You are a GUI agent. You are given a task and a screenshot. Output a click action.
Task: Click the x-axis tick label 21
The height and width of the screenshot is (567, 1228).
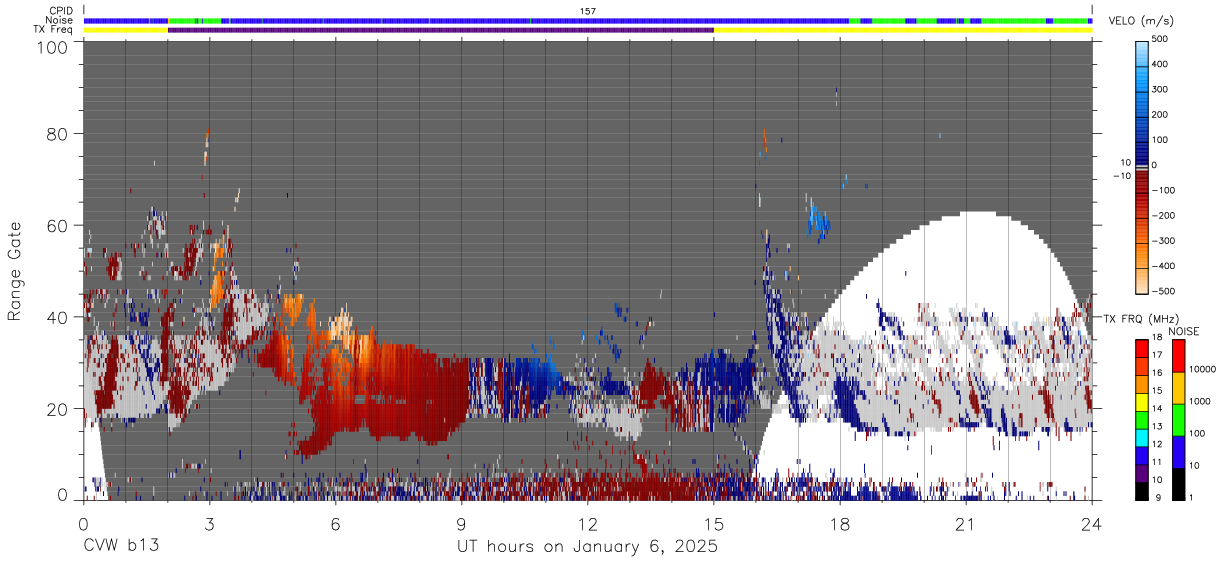coord(966,523)
